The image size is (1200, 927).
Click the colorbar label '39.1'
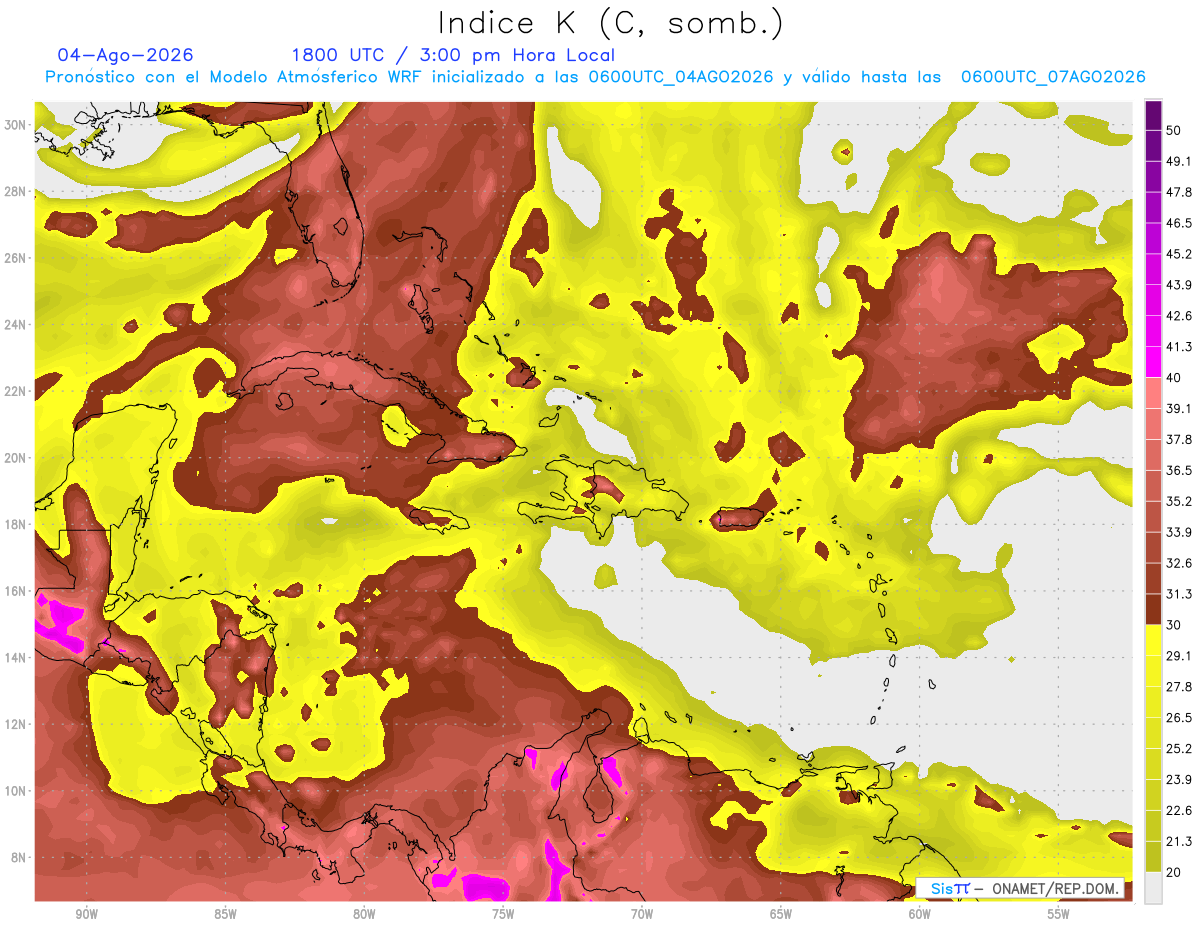coord(1179,408)
